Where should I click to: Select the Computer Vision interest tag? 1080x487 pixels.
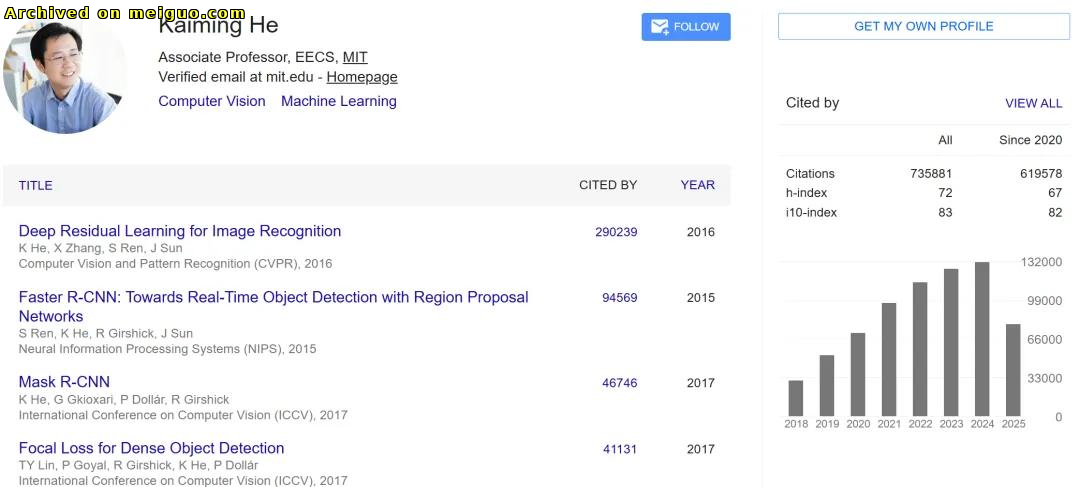[211, 101]
